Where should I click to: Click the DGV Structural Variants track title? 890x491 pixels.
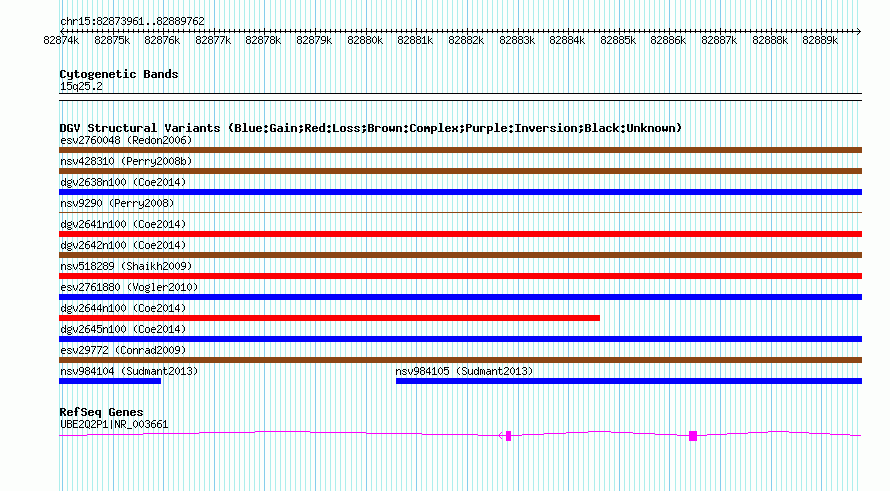tap(371, 128)
